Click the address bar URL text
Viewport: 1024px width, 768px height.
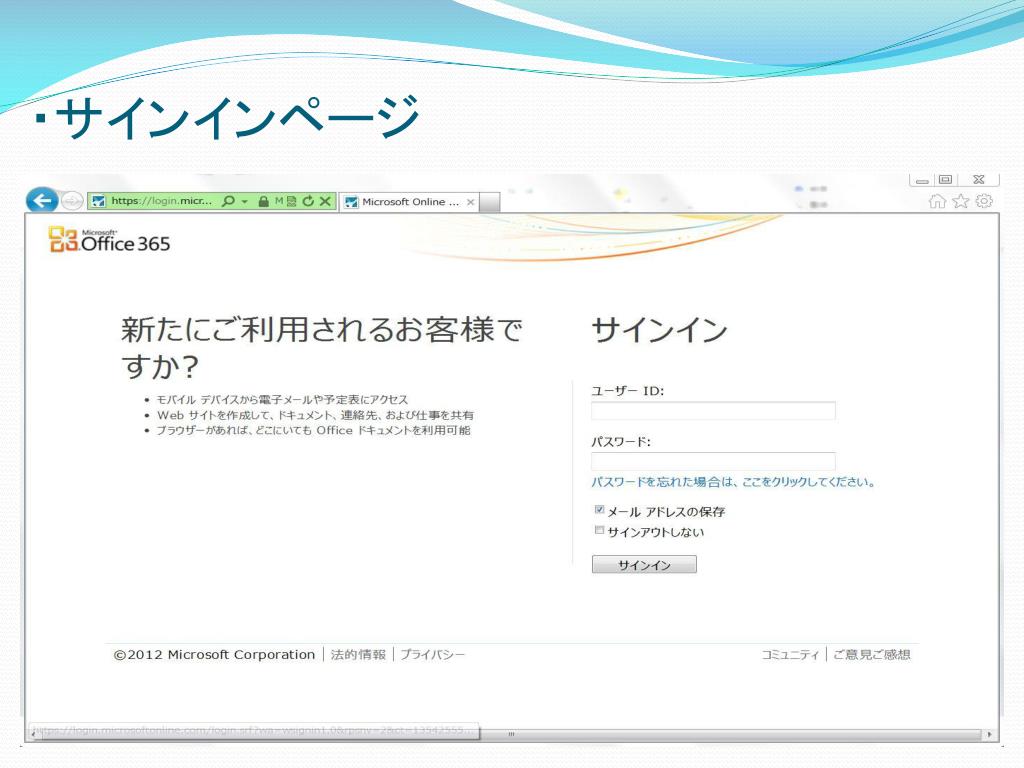pyautogui.click(x=161, y=201)
